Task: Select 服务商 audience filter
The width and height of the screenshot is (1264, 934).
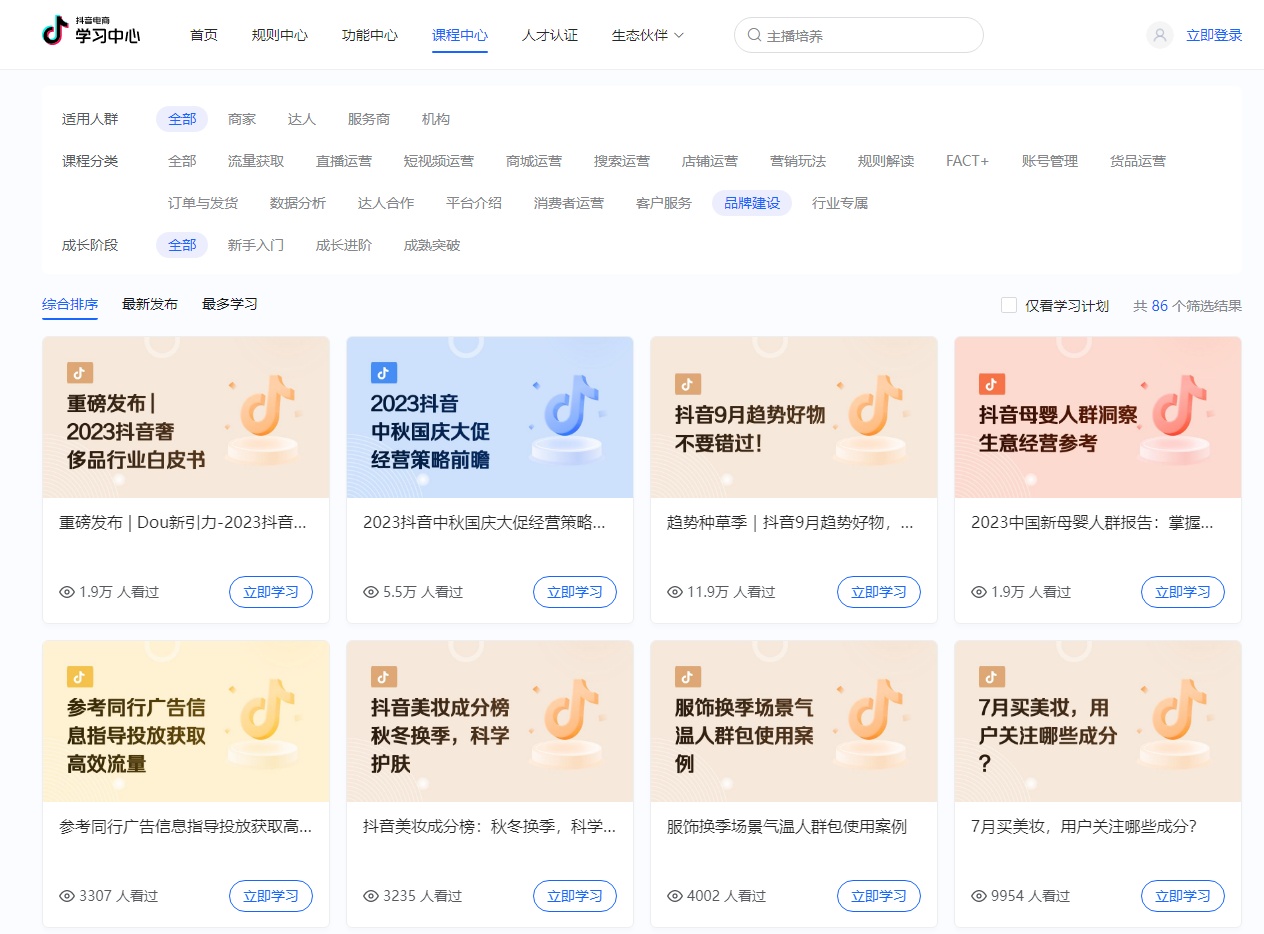Action: pos(369,119)
